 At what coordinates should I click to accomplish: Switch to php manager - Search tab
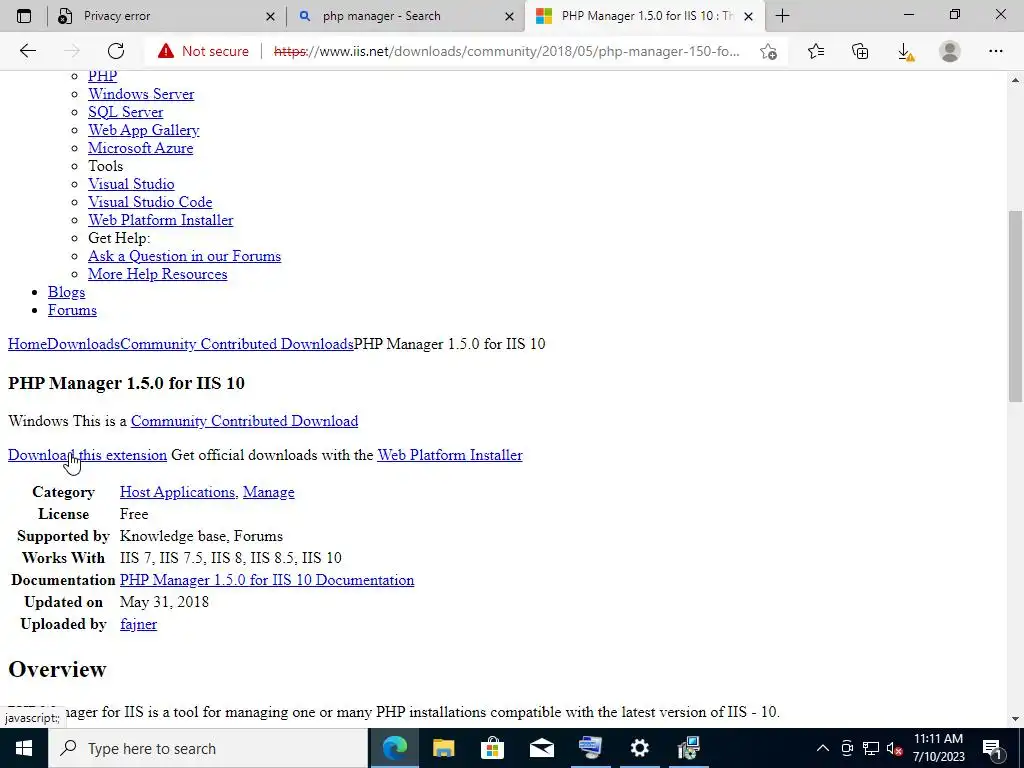click(405, 16)
